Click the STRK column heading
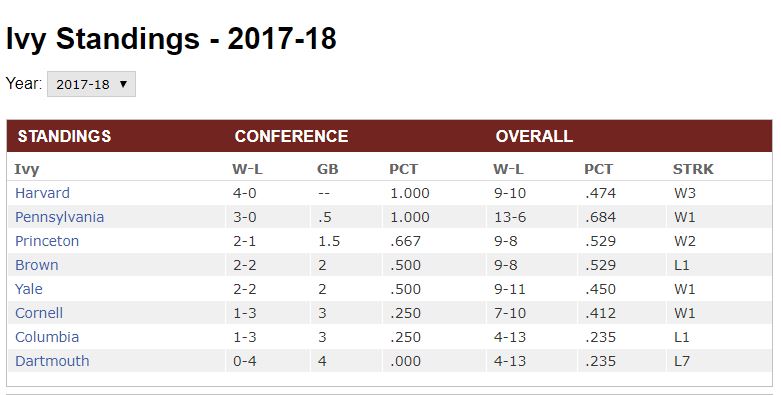This screenshot has width=781, height=395. (x=693, y=169)
